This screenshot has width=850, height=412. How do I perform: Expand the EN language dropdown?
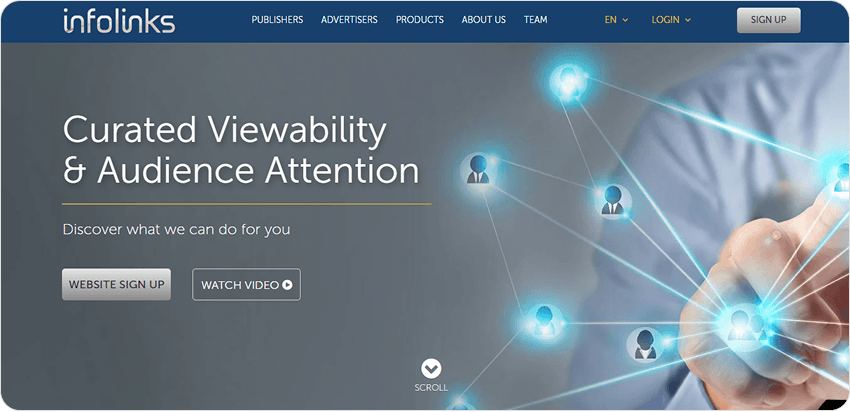[616, 20]
